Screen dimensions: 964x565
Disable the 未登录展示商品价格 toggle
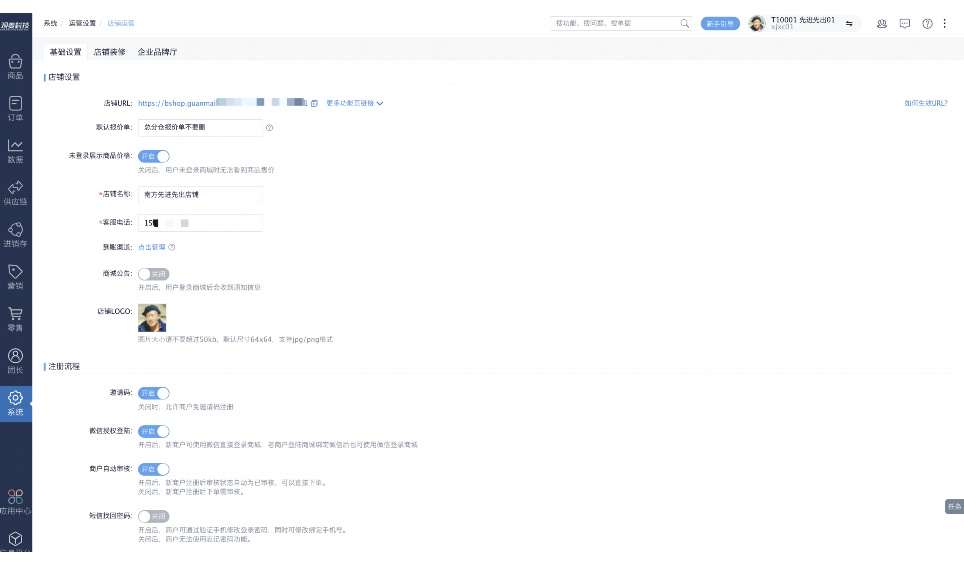click(x=154, y=156)
